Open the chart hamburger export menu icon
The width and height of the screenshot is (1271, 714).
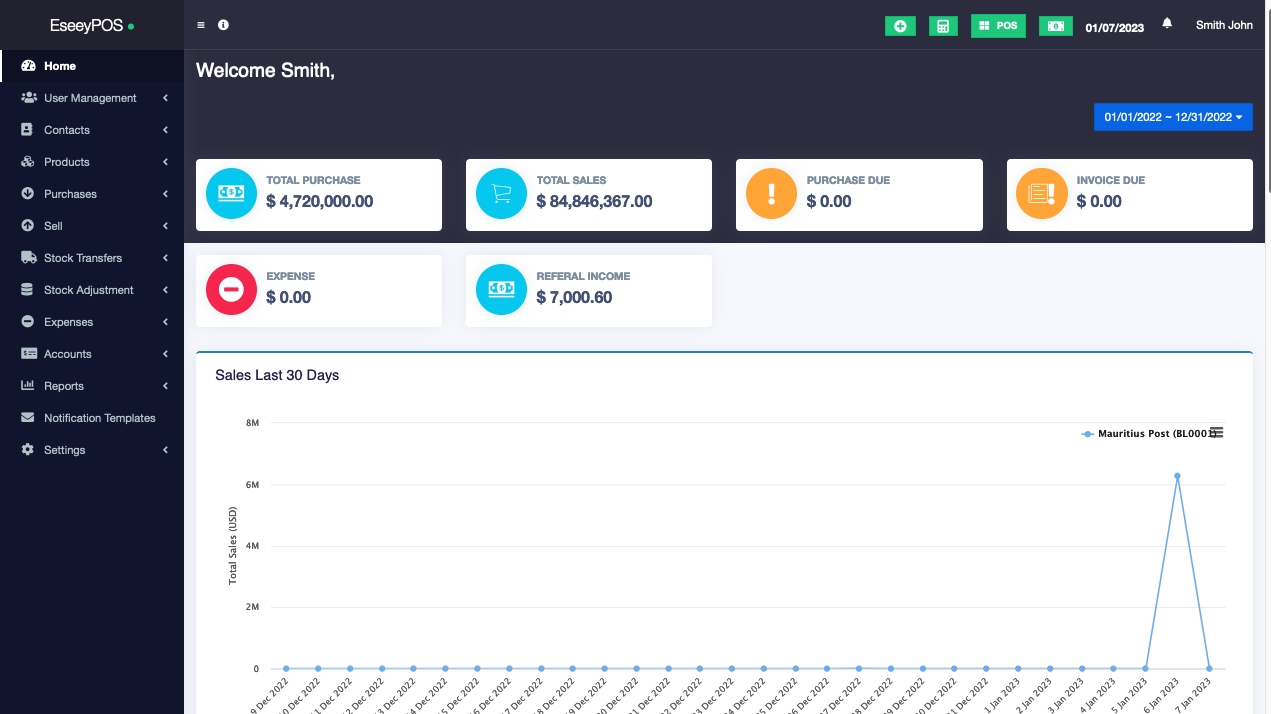(1216, 432)
